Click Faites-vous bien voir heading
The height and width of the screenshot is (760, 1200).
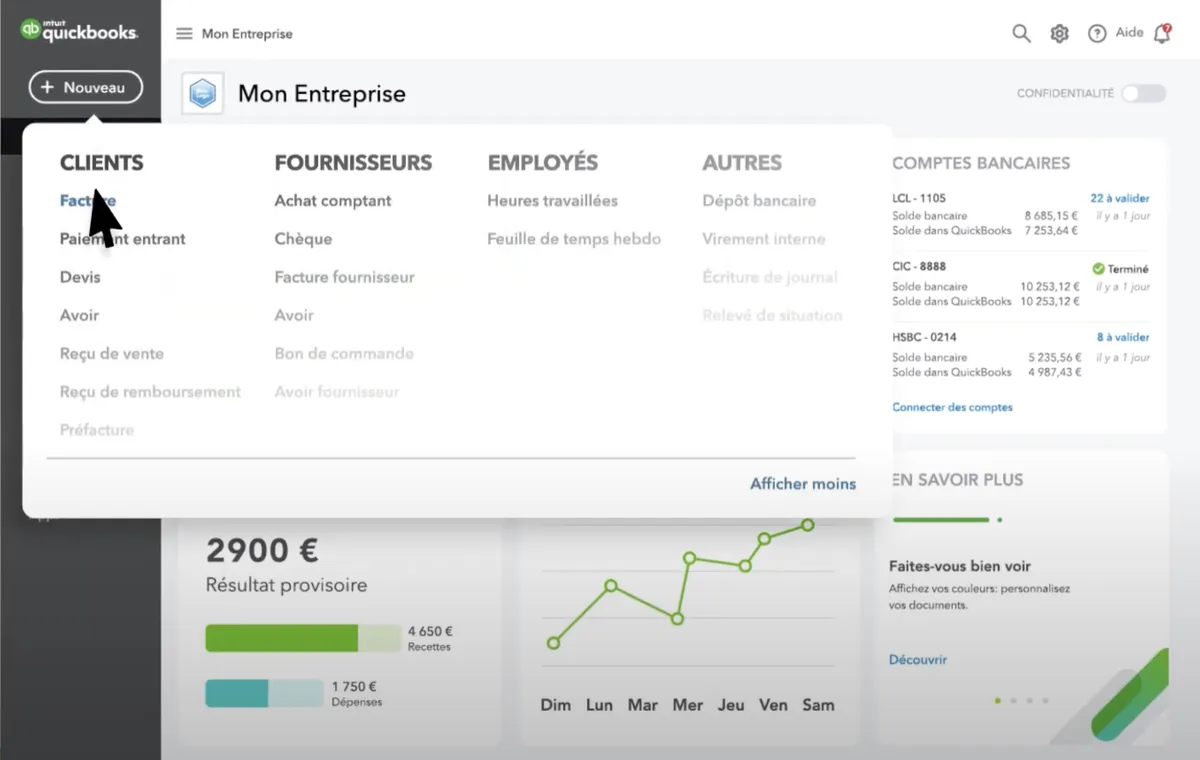coord(960,566)
